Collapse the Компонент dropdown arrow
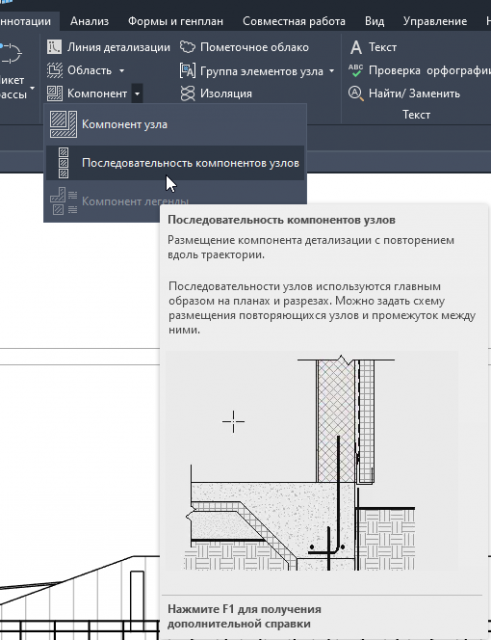The height and width of the screenshot is (640, 491). tap(137, 93)
